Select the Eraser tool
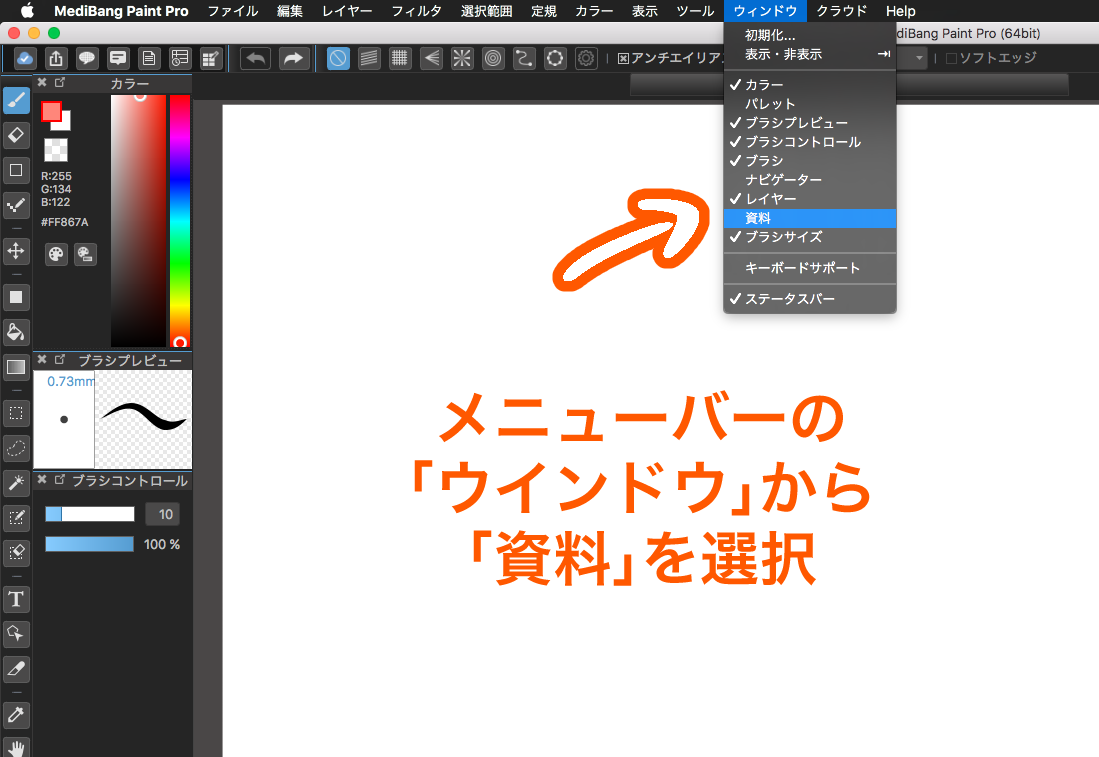Screen dimensions: 1099x757 pyautogui.click(x=16, y=135)
